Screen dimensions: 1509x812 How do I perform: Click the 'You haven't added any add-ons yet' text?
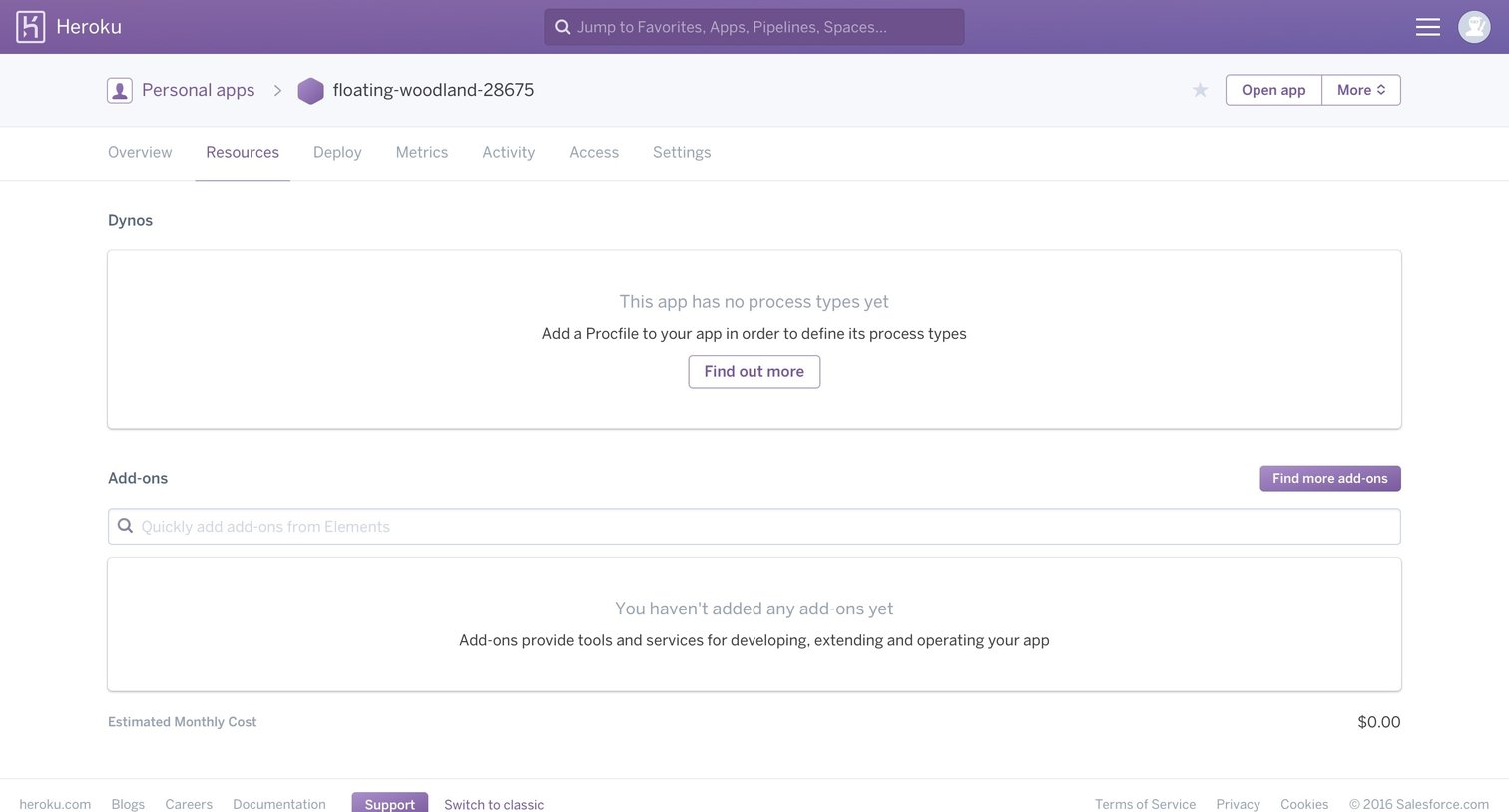(754, 609)
